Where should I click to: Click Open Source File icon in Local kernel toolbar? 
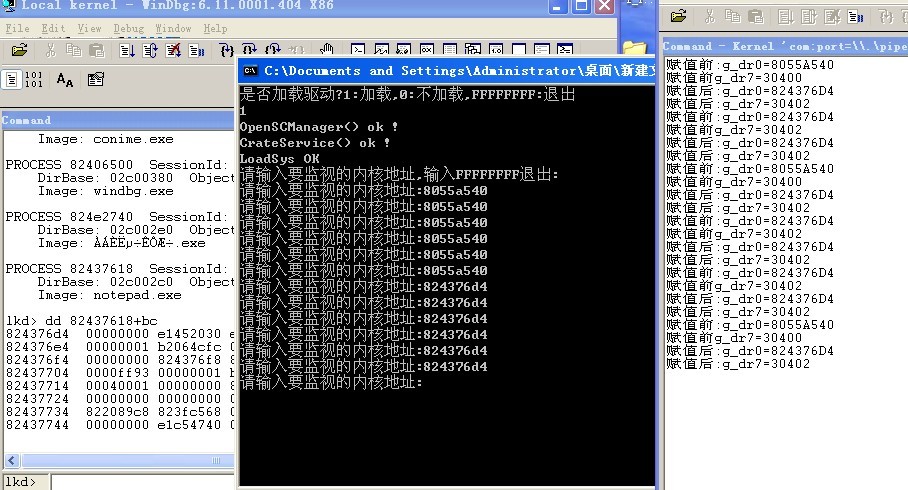(x=19, y=50)
